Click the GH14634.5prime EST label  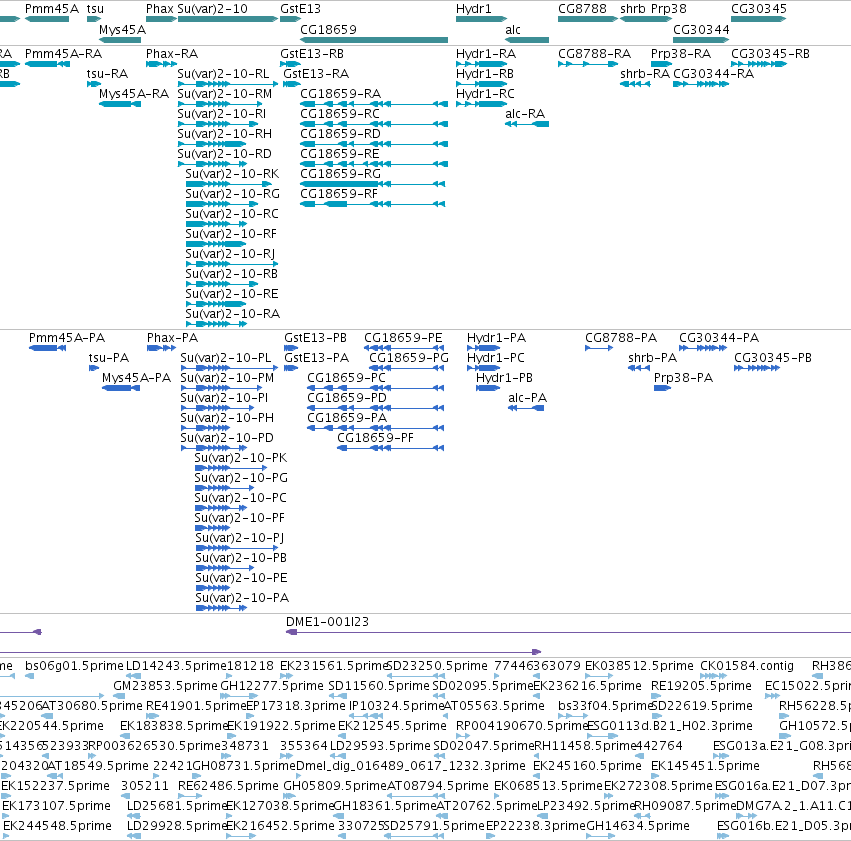pyautogui.click(x=638, y=825)
